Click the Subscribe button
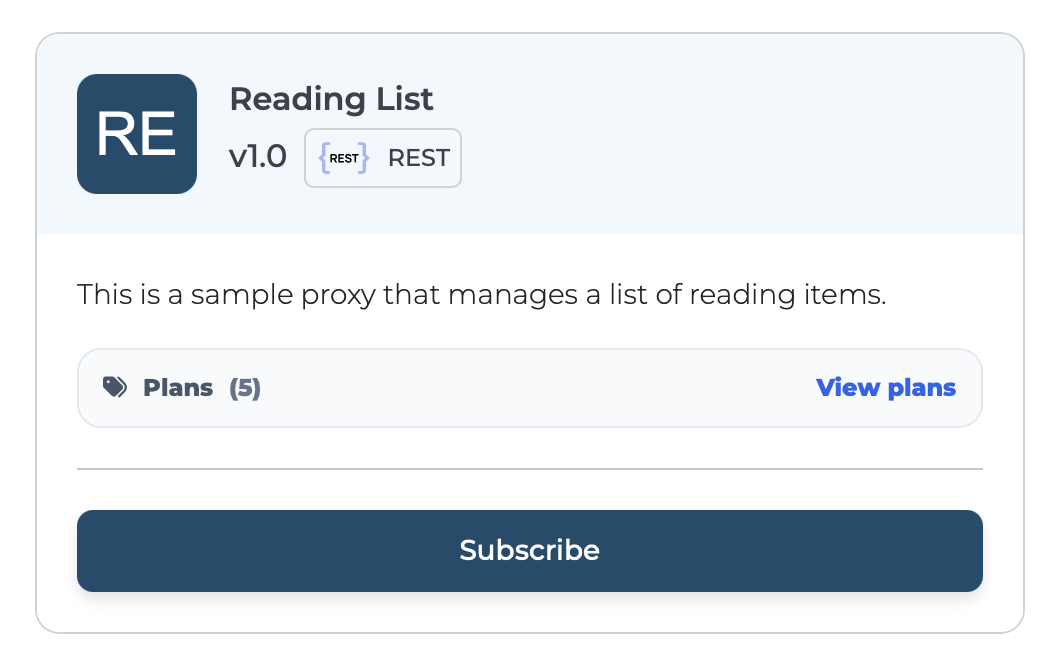The width and height of the screenshot is (1062, 658). click(530, 550)
